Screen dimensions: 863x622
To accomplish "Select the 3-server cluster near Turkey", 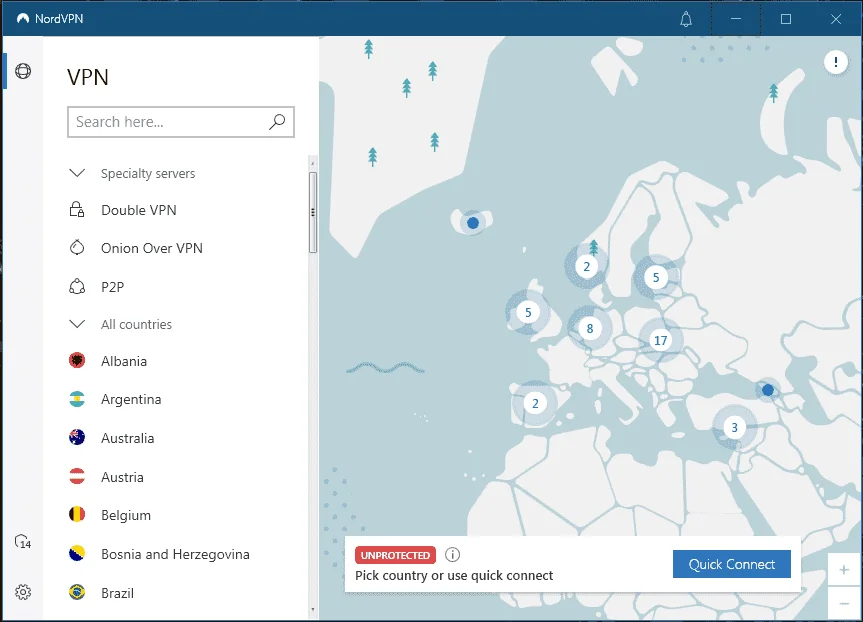I will point(734,428).
